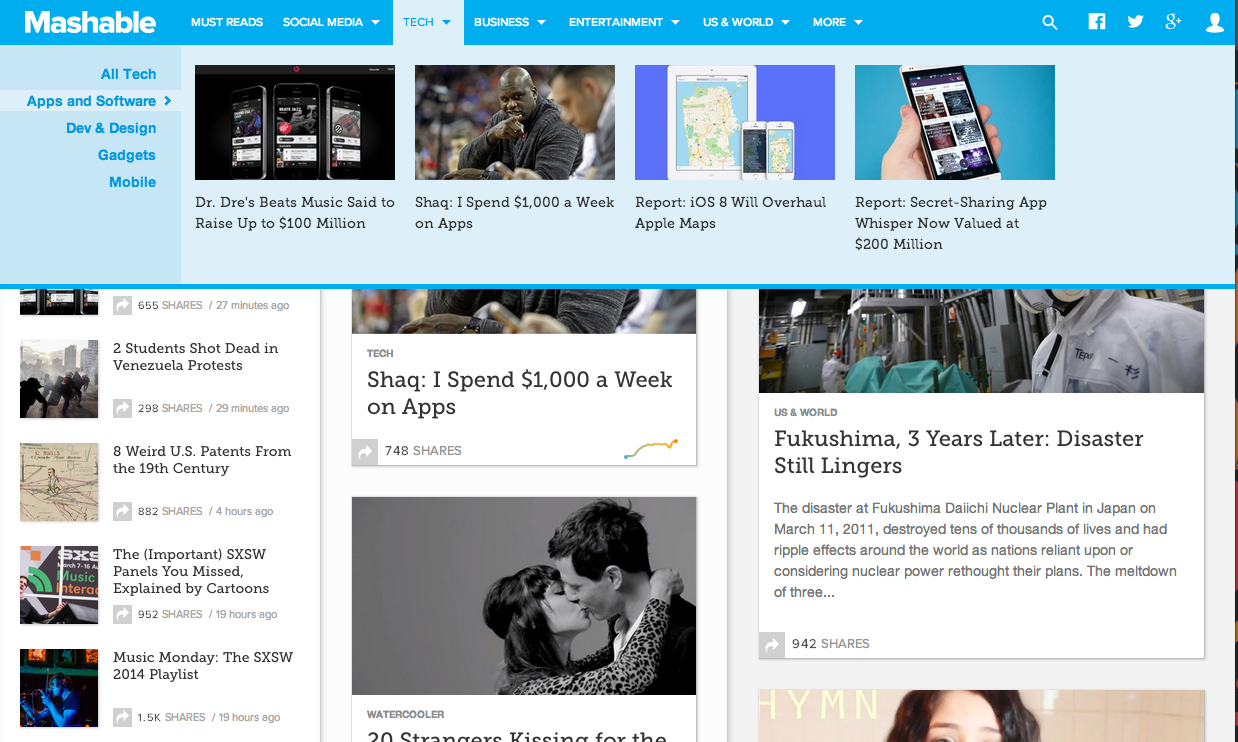Screen dimensions: 1238x742
Task: Open the Twitter bird icon
Action: click(1135, 22)
